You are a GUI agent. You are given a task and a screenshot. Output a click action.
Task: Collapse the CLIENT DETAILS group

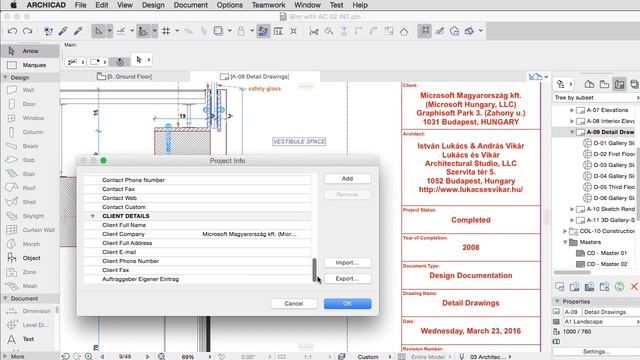pos(93,216)
